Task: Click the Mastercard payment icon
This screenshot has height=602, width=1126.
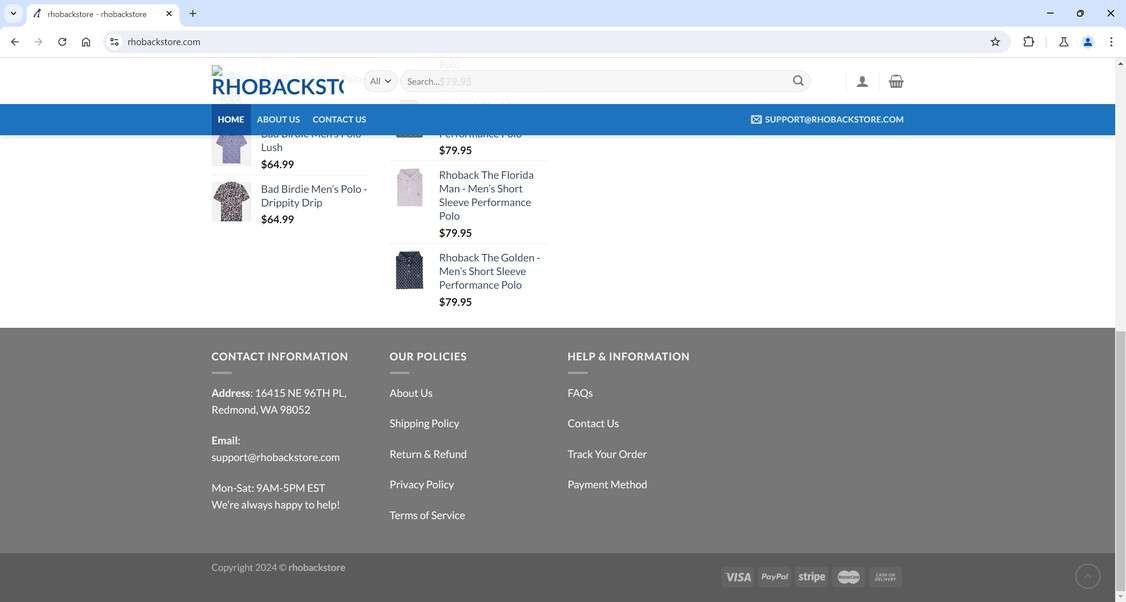Action: (848, 577)
